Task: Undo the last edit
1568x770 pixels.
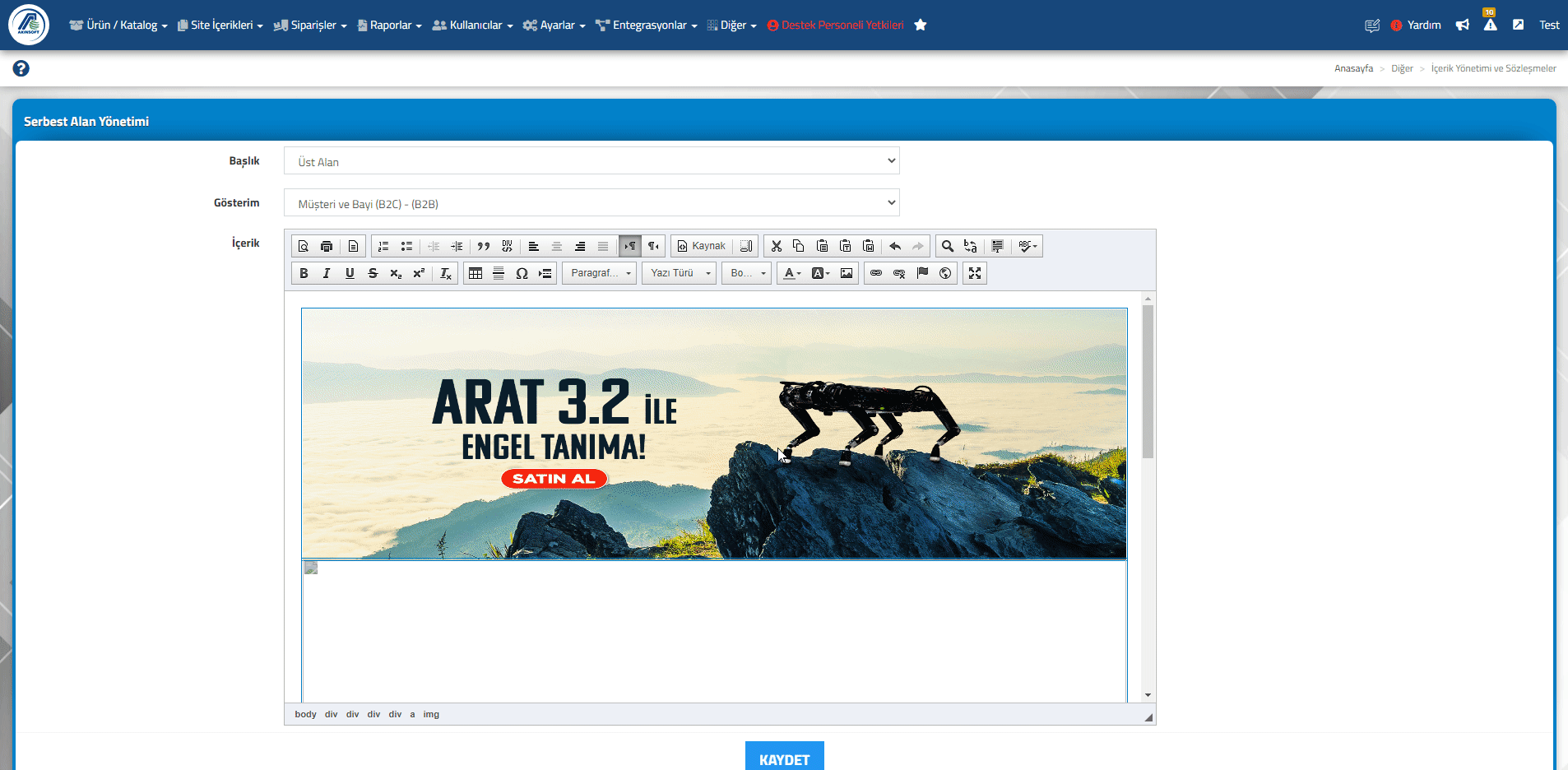Action: pos(895,246)
